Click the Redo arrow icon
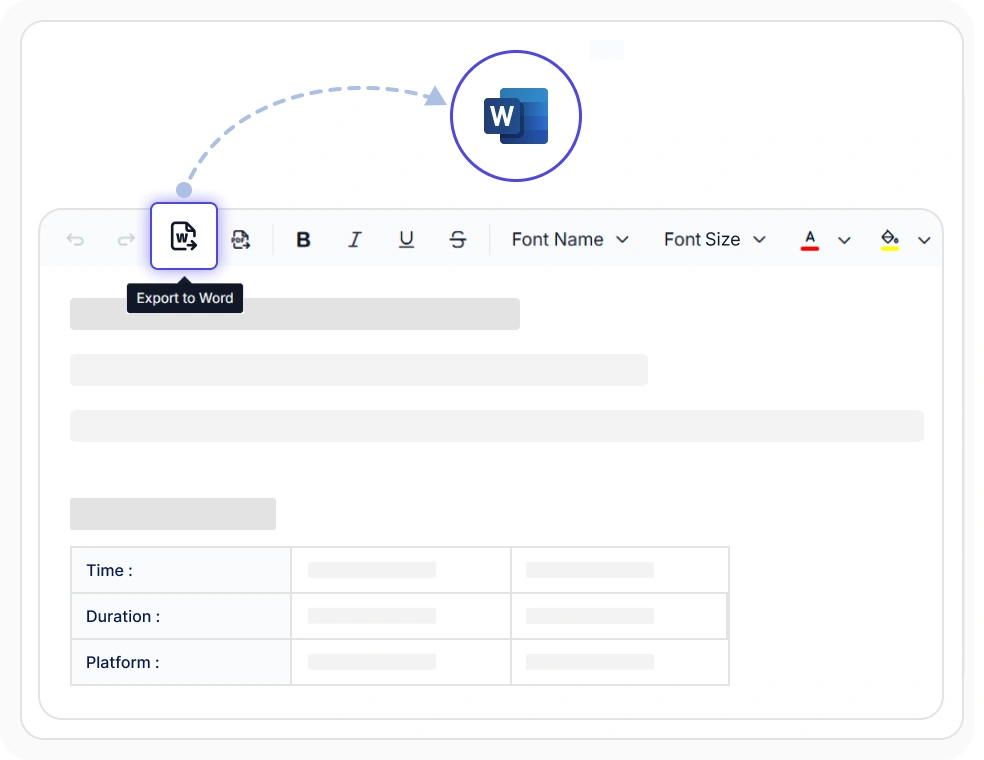 (126, 240)
